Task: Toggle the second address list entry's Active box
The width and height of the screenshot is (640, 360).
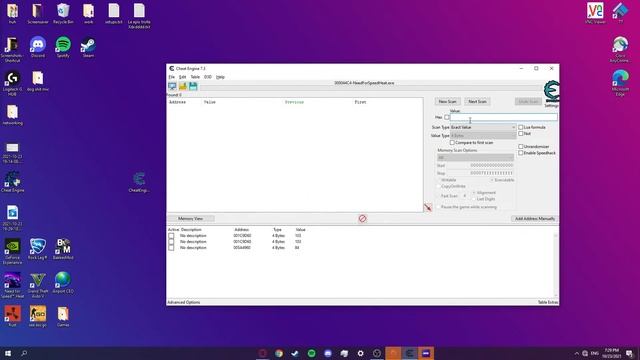Action: tap(171, 242)
